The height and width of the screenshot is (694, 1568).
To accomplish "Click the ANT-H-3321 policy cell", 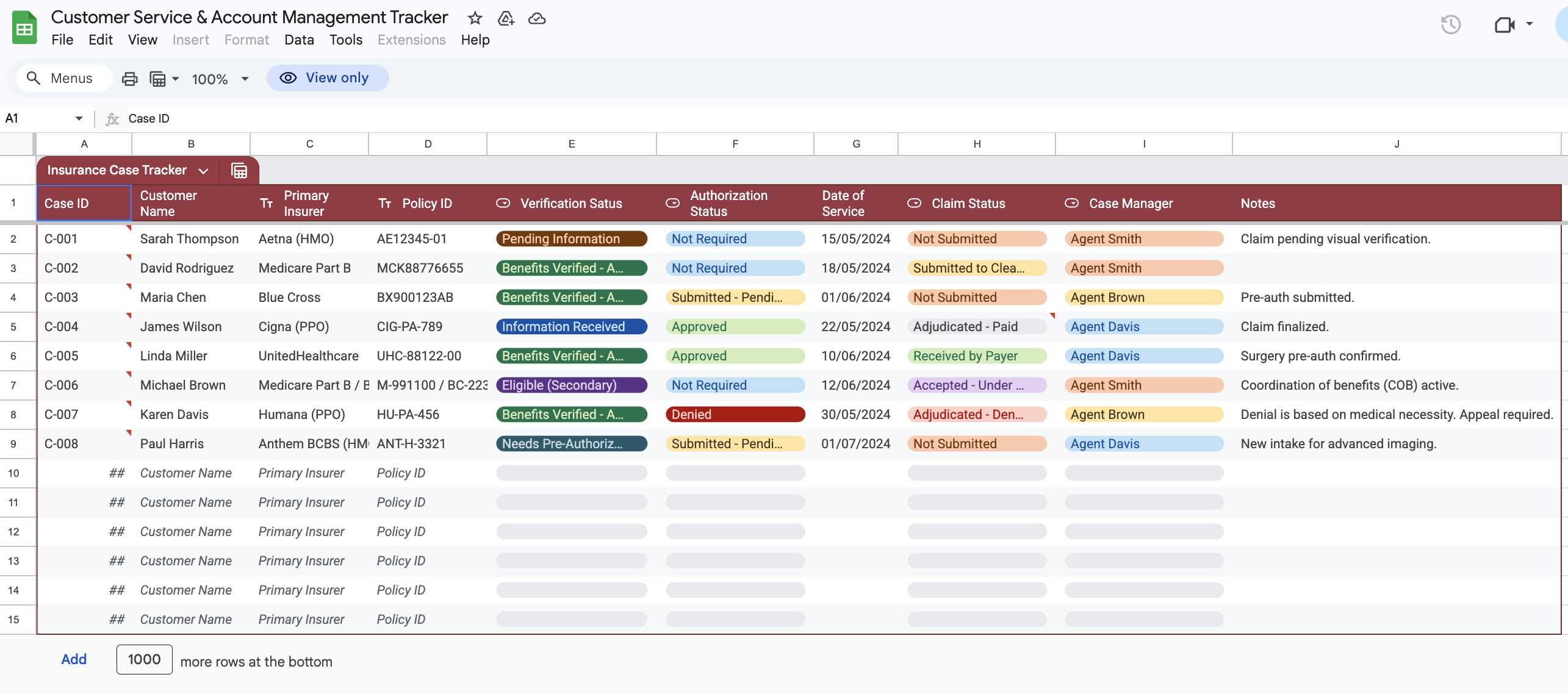I will point(428,444).
